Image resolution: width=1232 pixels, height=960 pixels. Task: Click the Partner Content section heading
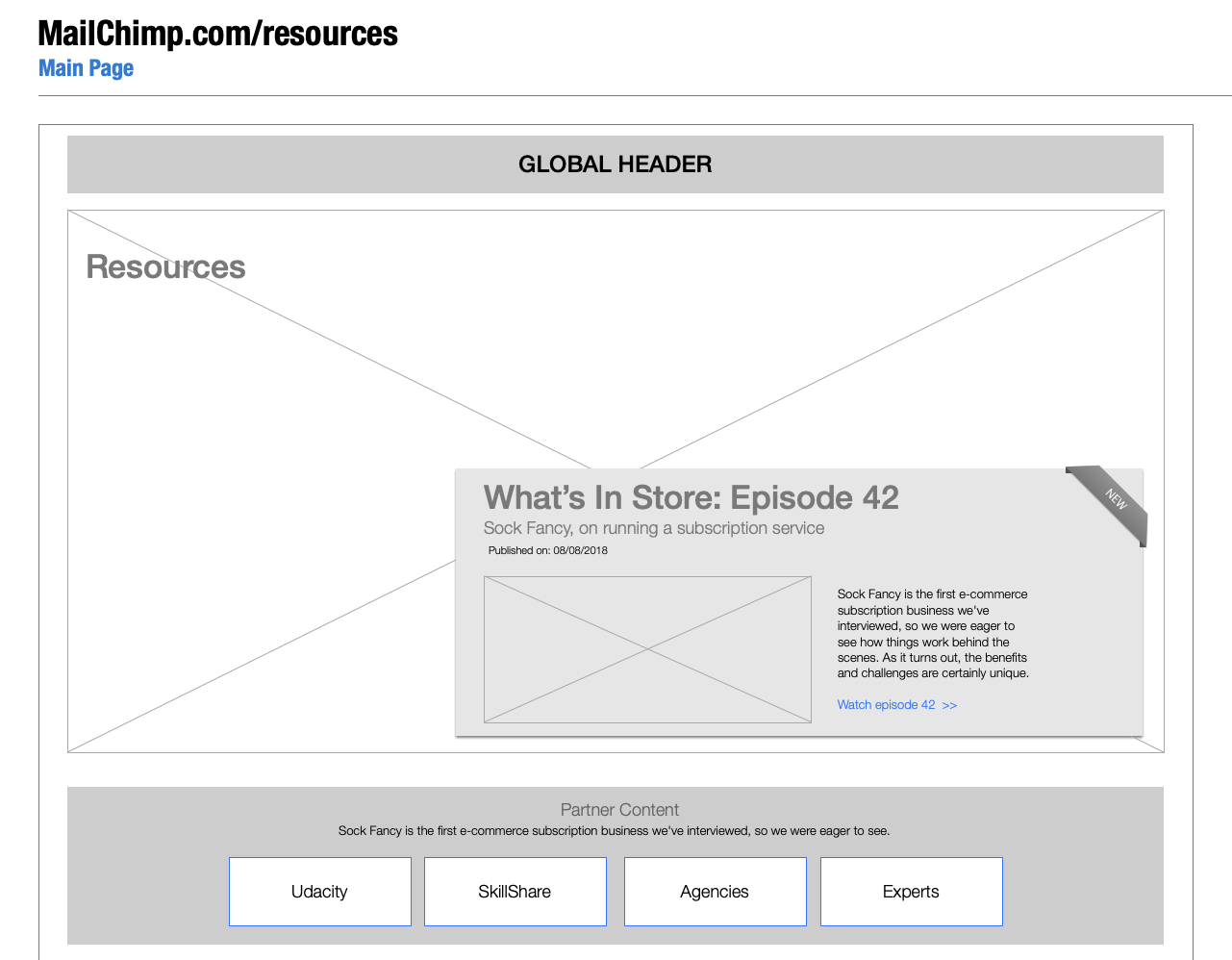click(619, 810)
